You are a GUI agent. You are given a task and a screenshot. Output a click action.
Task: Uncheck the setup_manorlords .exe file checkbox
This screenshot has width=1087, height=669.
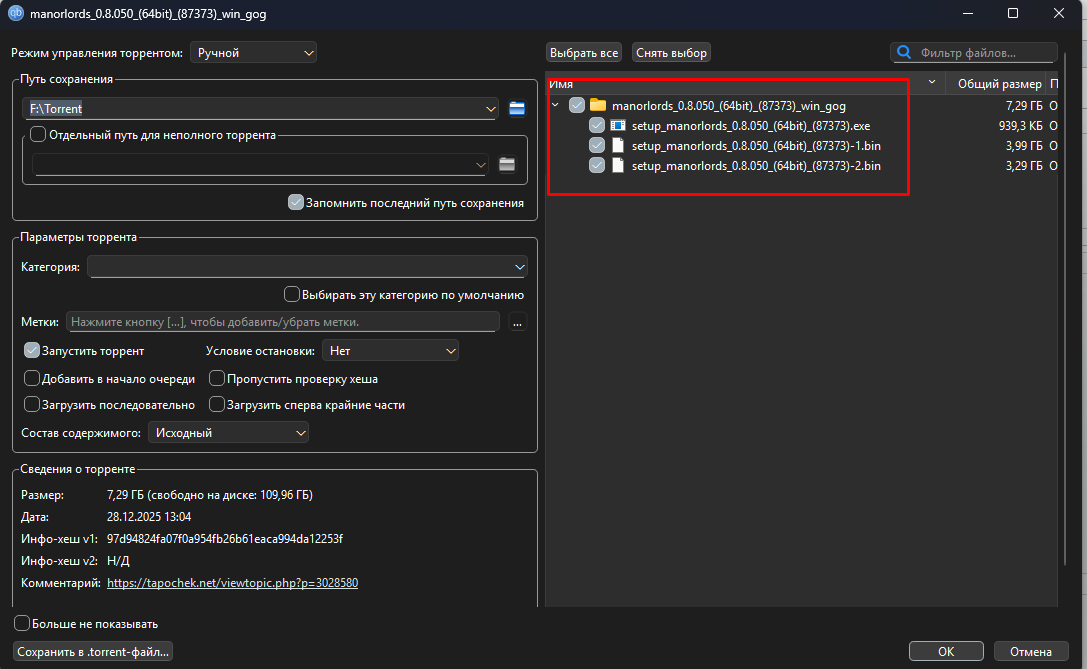pyautogui.click(x=597, y=126)
